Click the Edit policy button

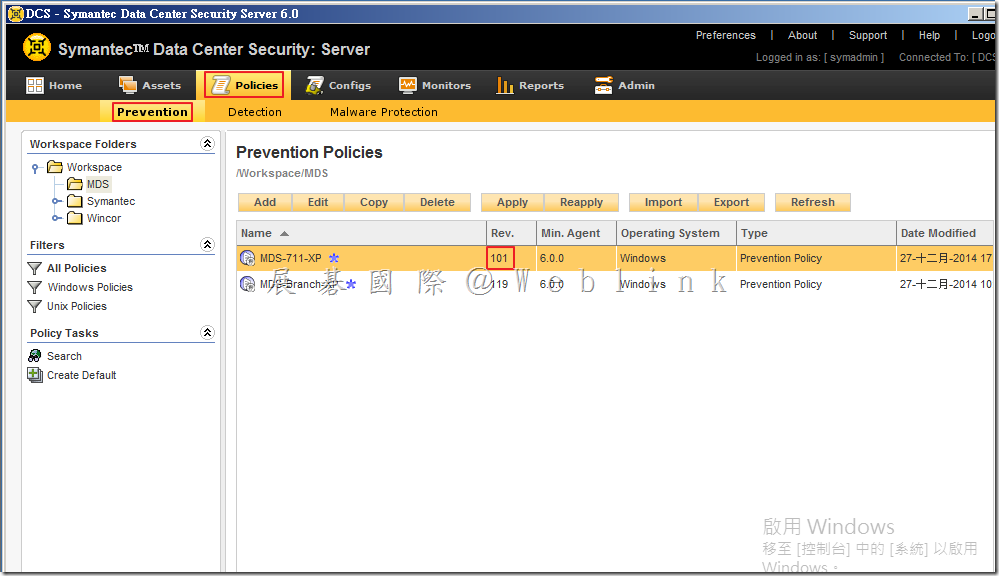point(318,202)
